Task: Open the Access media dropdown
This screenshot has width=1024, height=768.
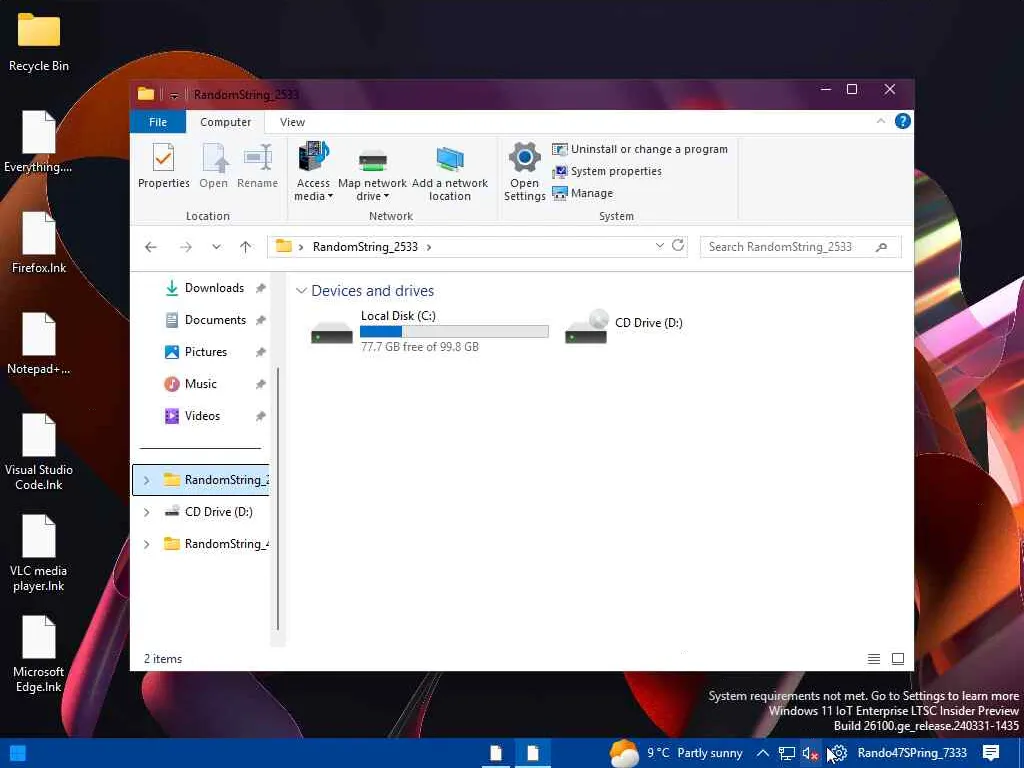Action: click(313, 171)
